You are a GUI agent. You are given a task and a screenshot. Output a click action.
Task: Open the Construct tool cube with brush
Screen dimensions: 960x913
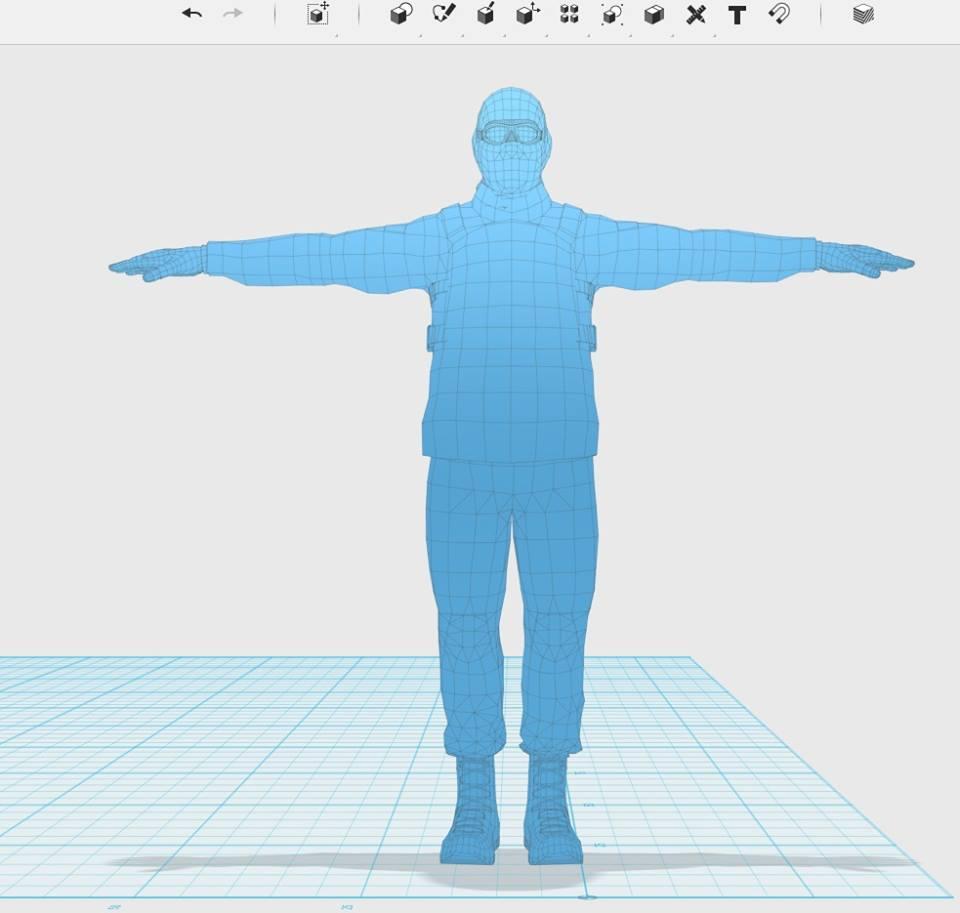click(x=486, y=13)
